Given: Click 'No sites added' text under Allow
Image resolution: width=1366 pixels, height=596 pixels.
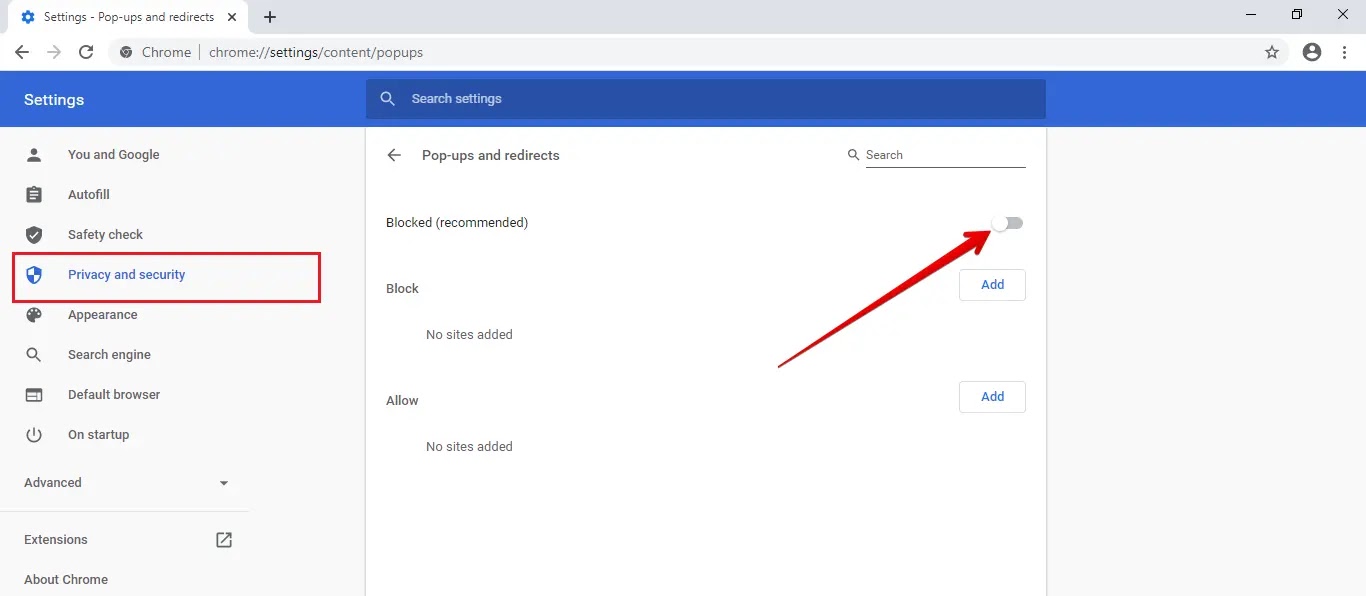Looking at the screenshot, I should 469,447.
